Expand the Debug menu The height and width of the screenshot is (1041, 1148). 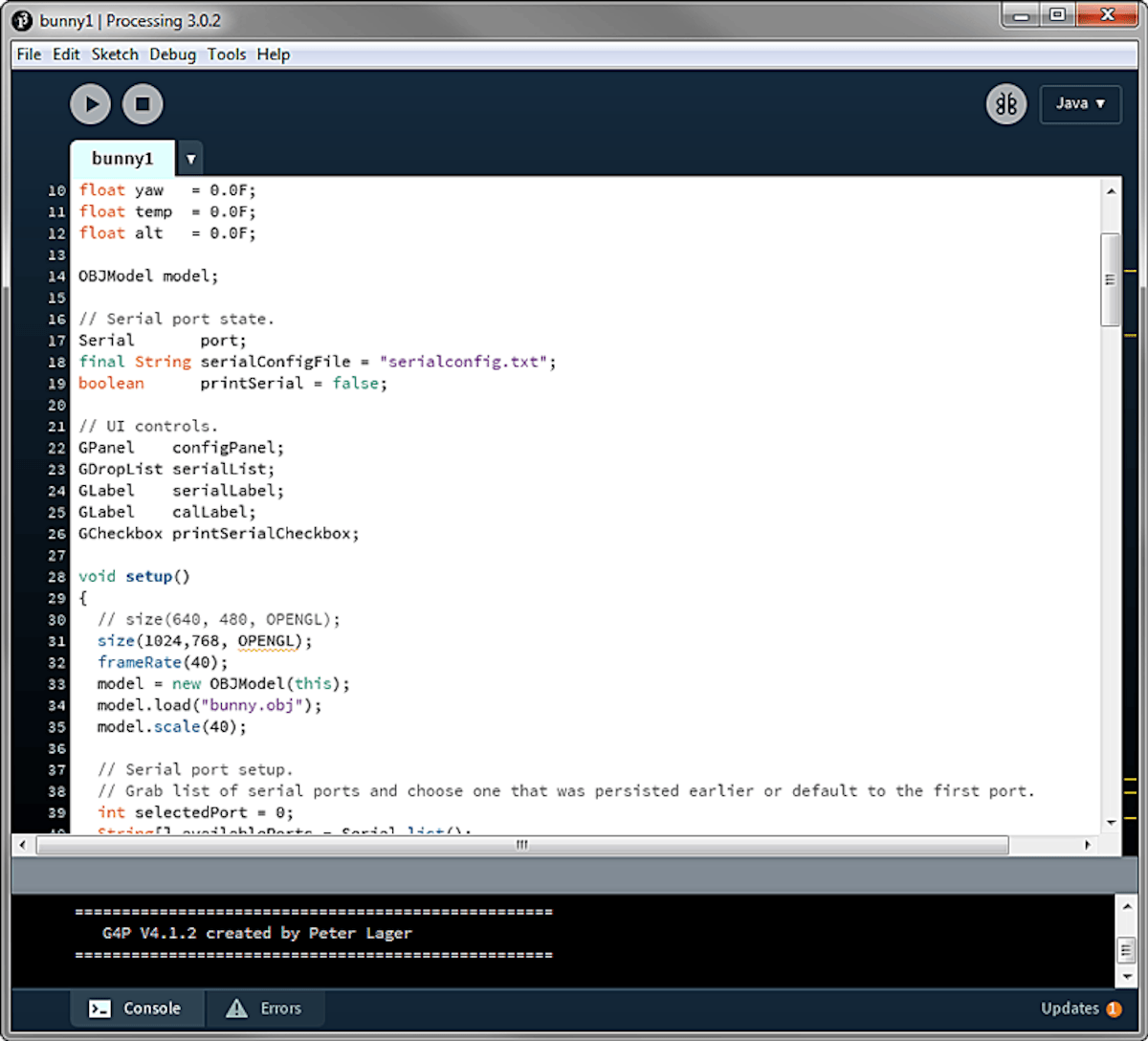click(172, 55)
